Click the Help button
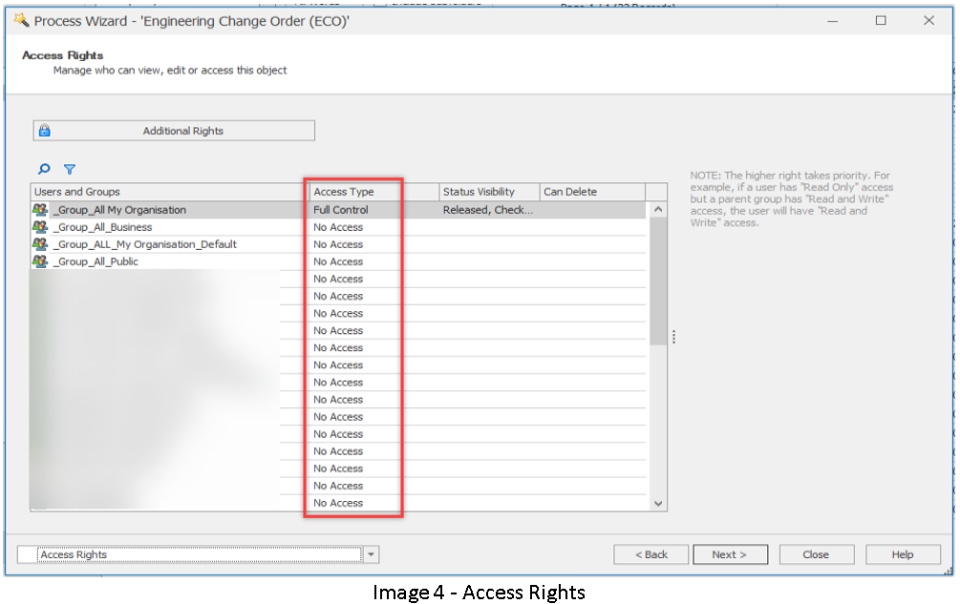The height and width of the screenshot is (604, 960). [902, 554]
